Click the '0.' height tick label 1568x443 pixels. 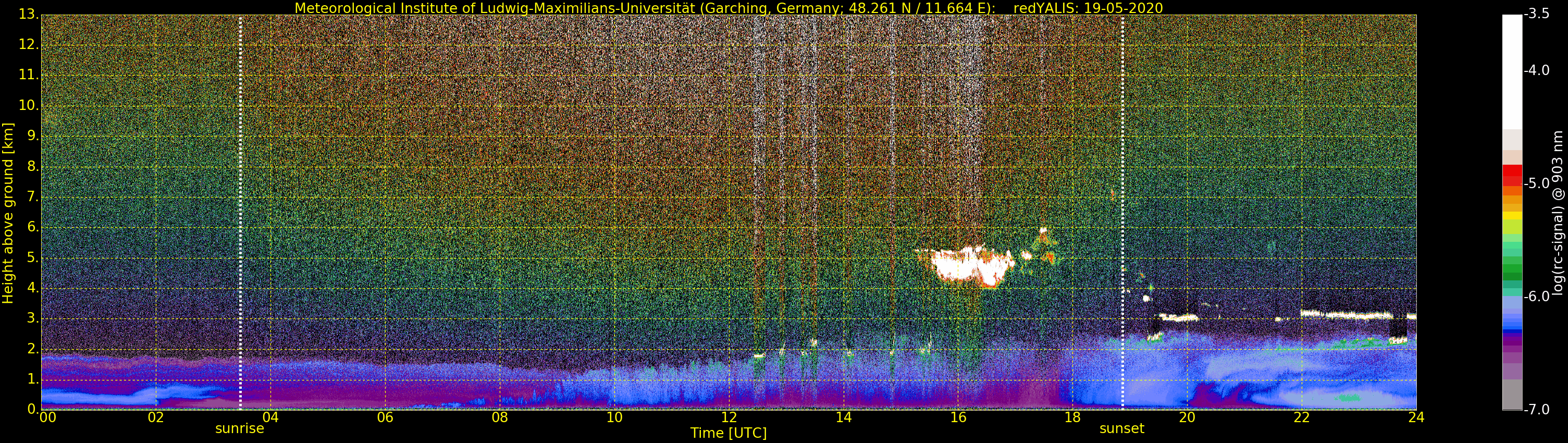(x=33, y=410)
